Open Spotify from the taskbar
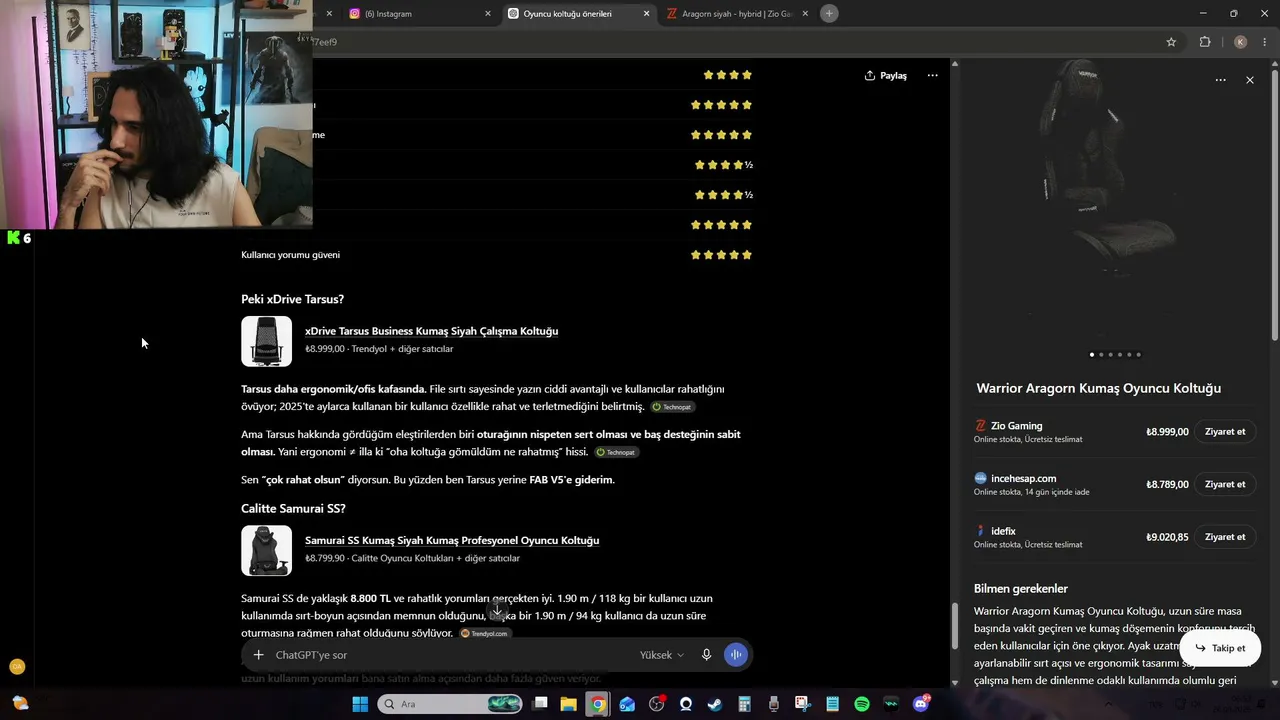The height and width of the screenshot is (720, 1280). point(862,704)
